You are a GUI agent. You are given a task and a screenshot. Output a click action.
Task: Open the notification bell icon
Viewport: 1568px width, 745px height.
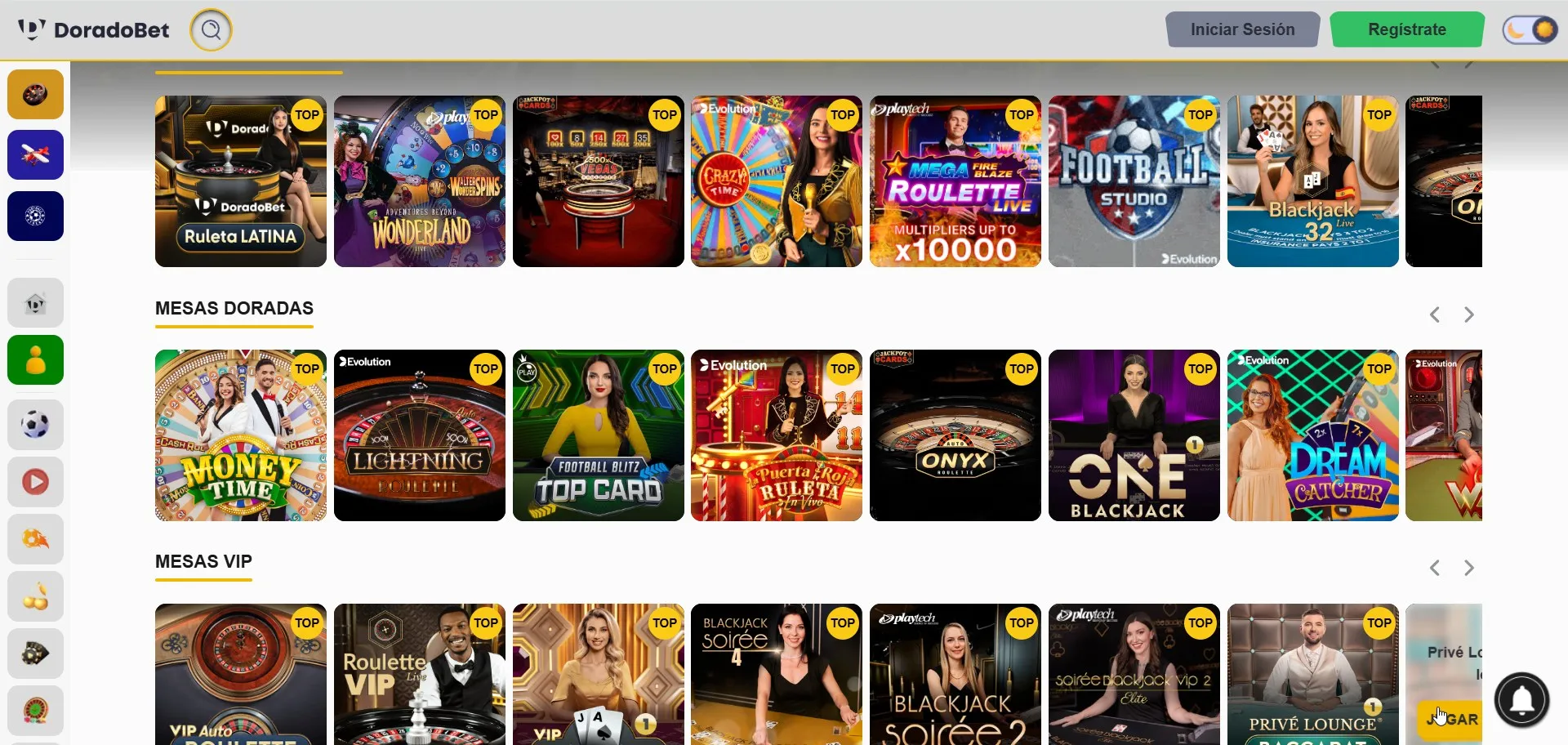pos(1521,699)
